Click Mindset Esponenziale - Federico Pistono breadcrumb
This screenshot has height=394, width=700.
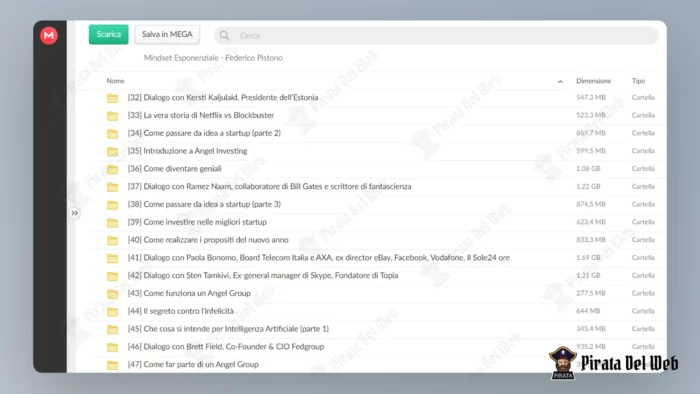tap(213, 58)
